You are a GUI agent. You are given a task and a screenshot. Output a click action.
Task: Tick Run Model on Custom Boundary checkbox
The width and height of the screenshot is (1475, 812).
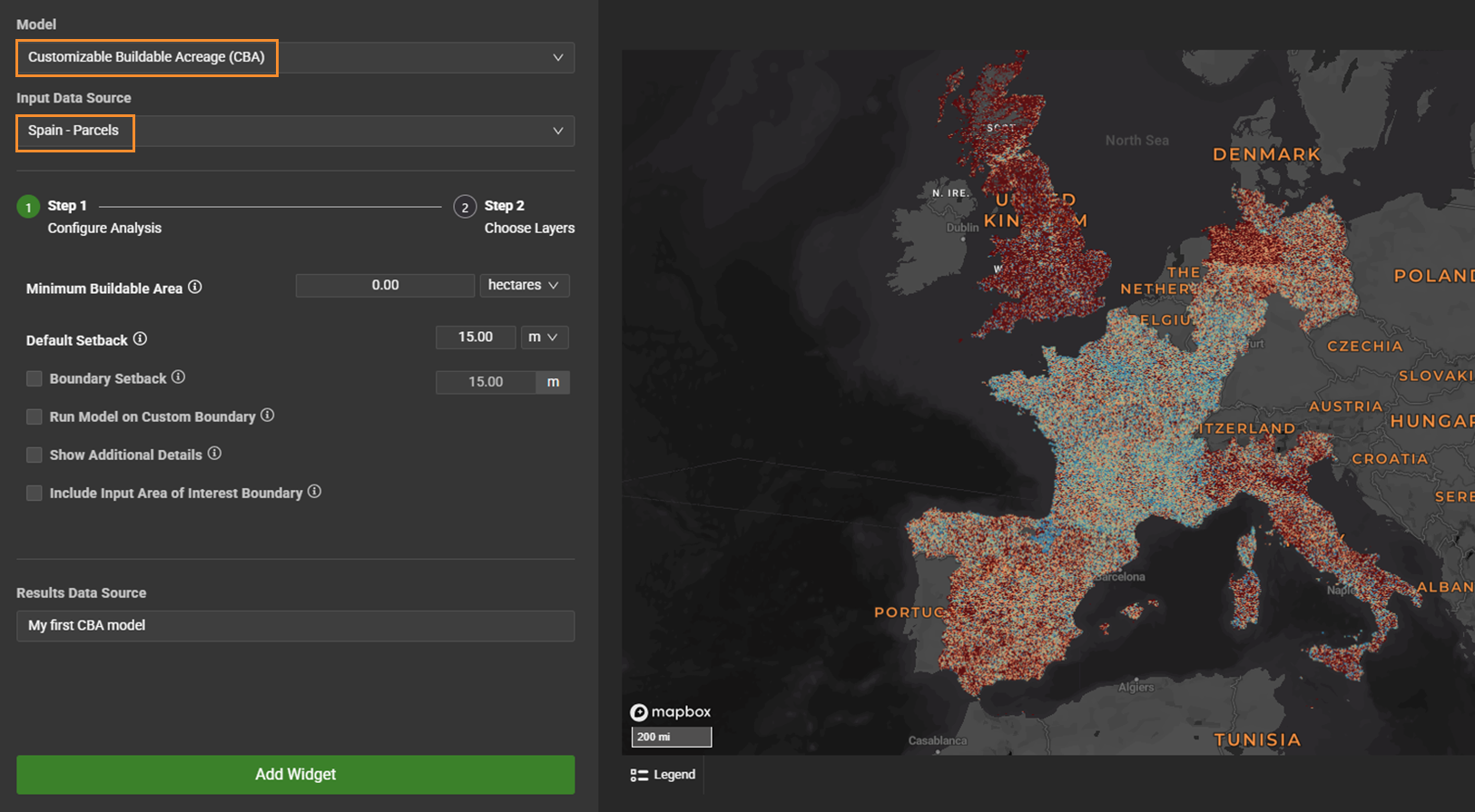pos(34,416)
